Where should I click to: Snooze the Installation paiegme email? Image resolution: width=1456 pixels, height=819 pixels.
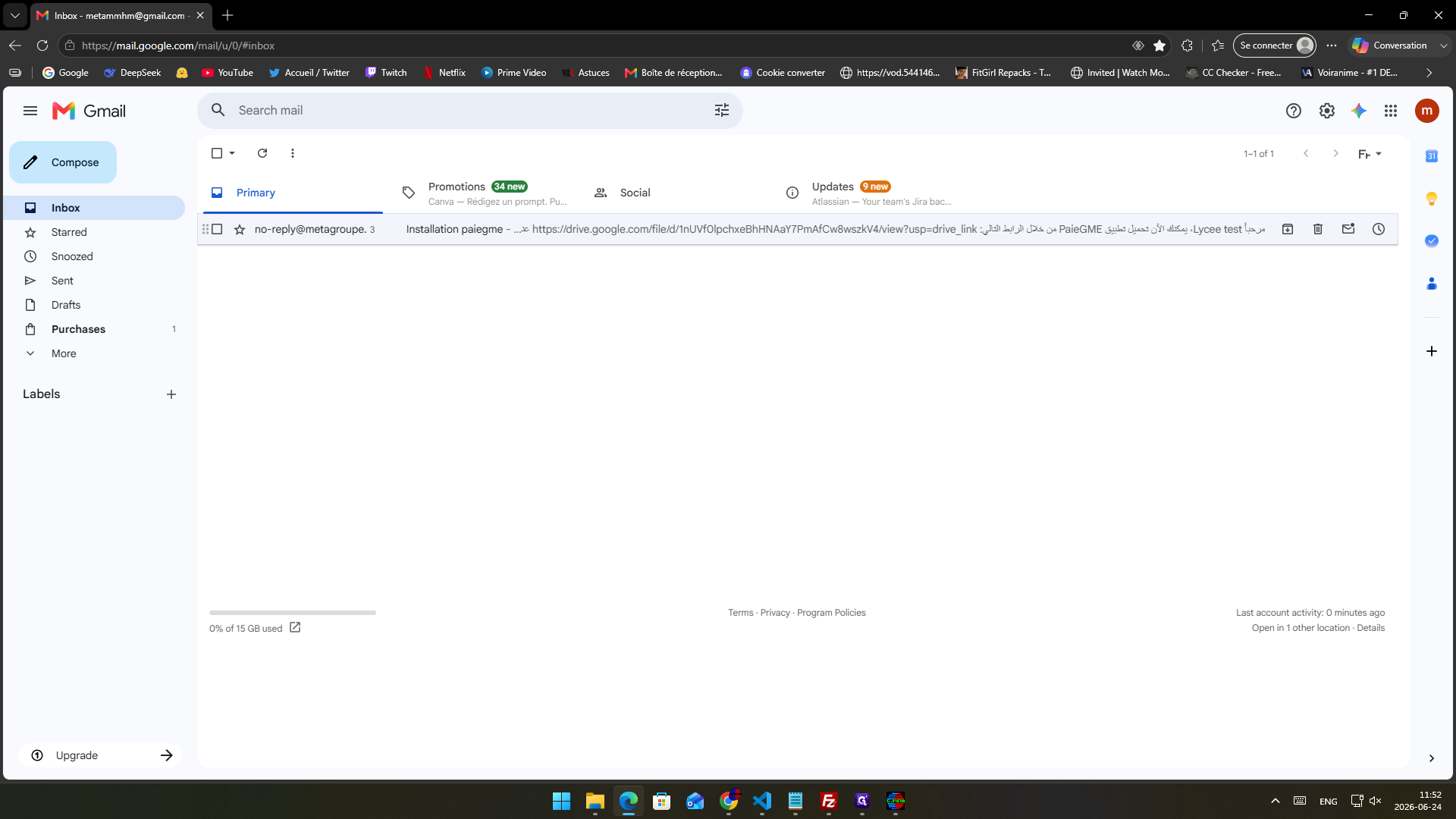pyautogui.click(x=1379, y=229)
